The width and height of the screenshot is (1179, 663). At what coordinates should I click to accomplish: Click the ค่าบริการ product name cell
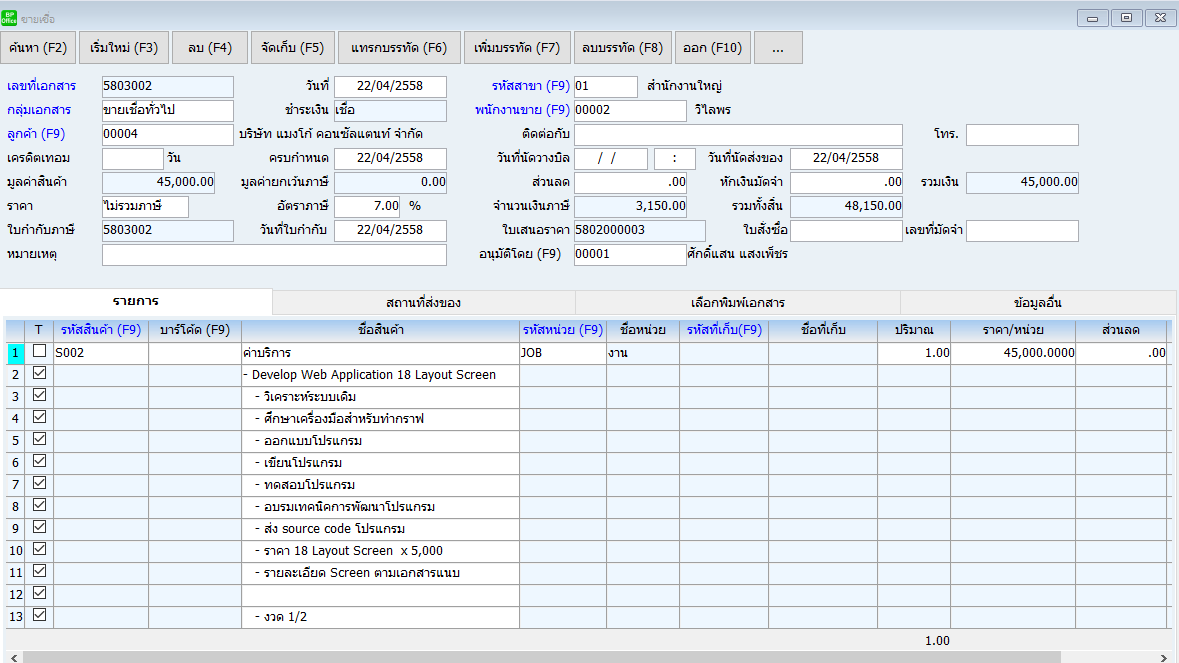tap(380, 353)
